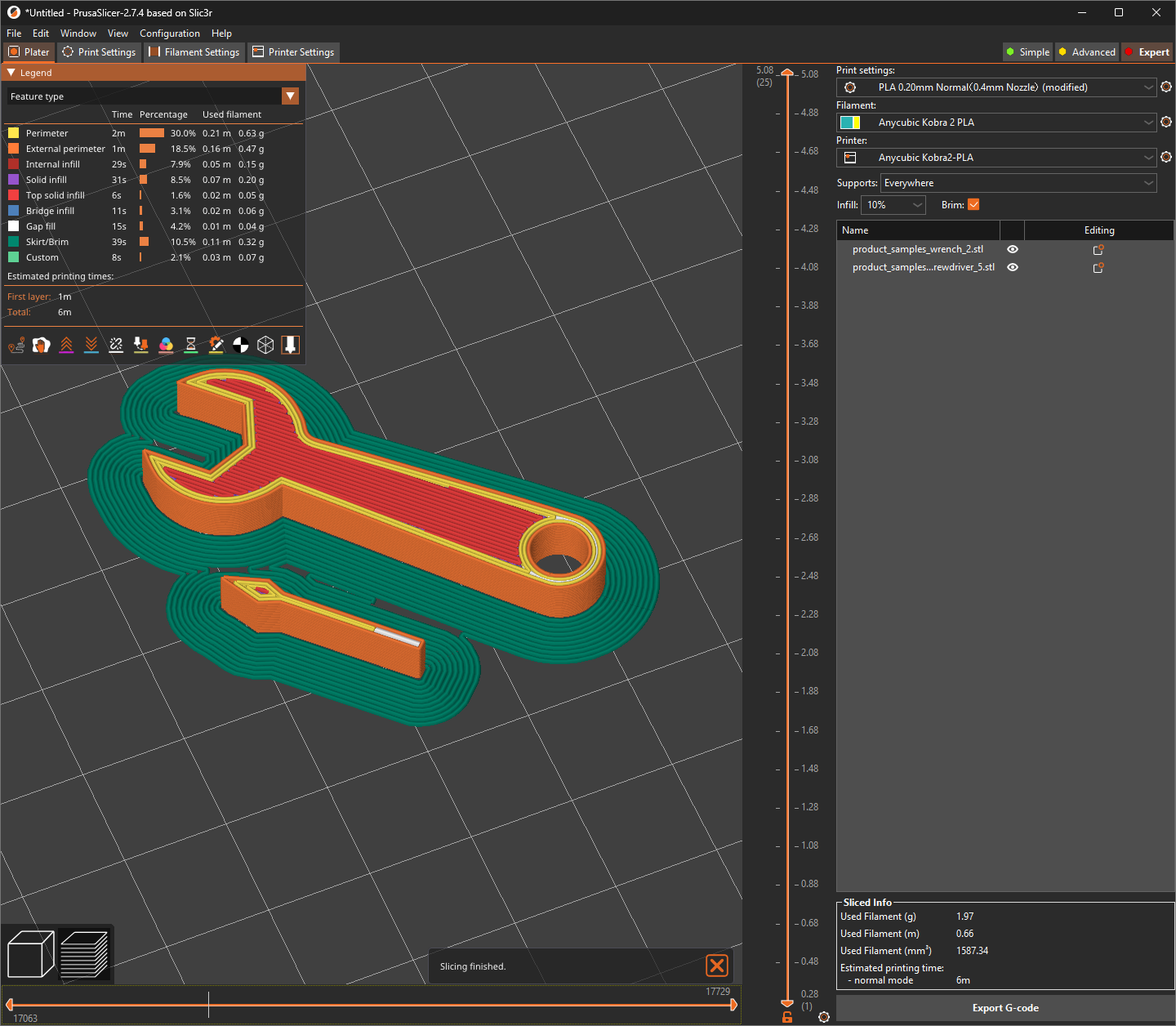Screen dimensions: 1176x1026
Task: Switch to the Print Settings tab
Action: pyautogui.click(x=99, y=52)
